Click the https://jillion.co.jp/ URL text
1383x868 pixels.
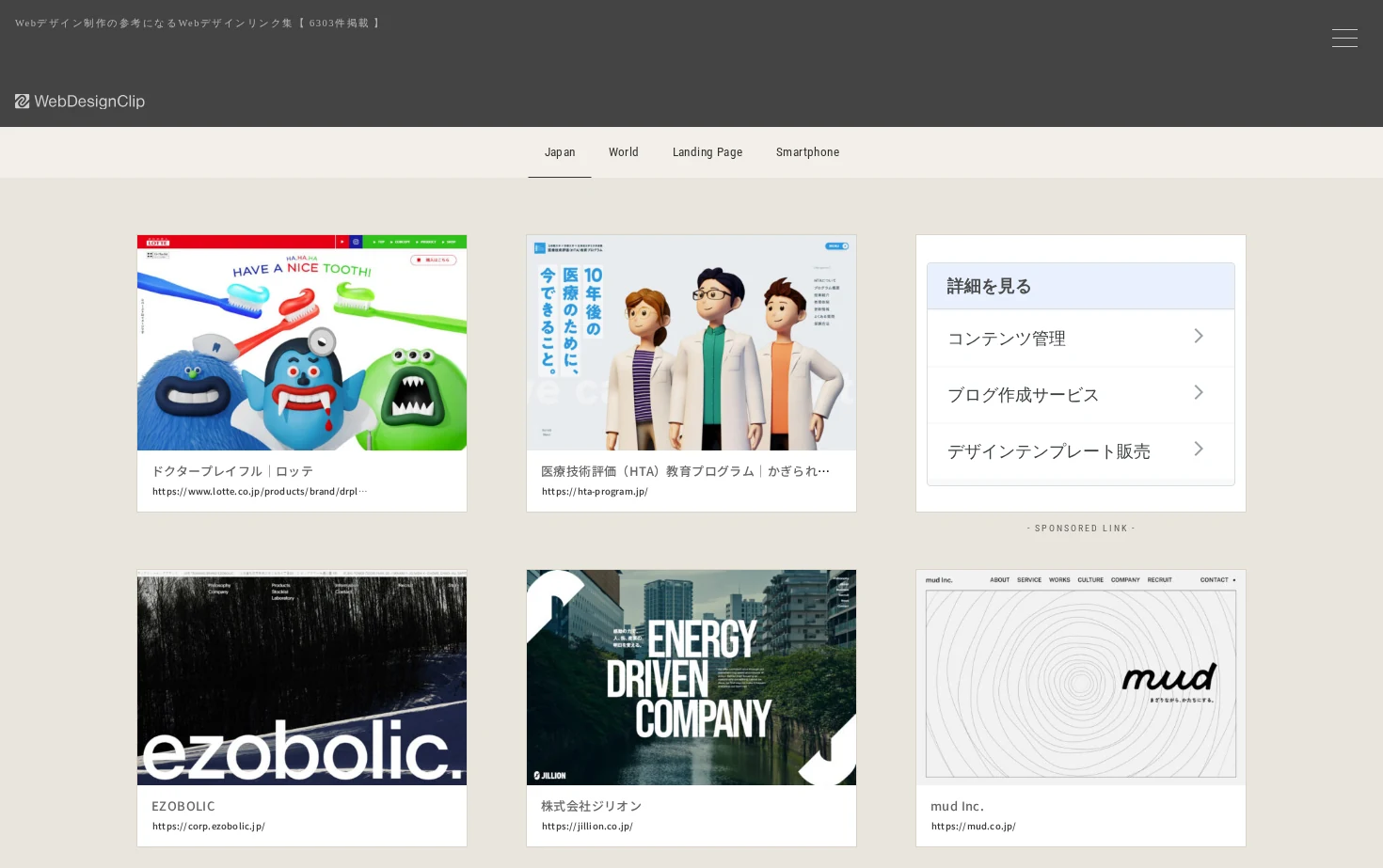click(587, 826)
